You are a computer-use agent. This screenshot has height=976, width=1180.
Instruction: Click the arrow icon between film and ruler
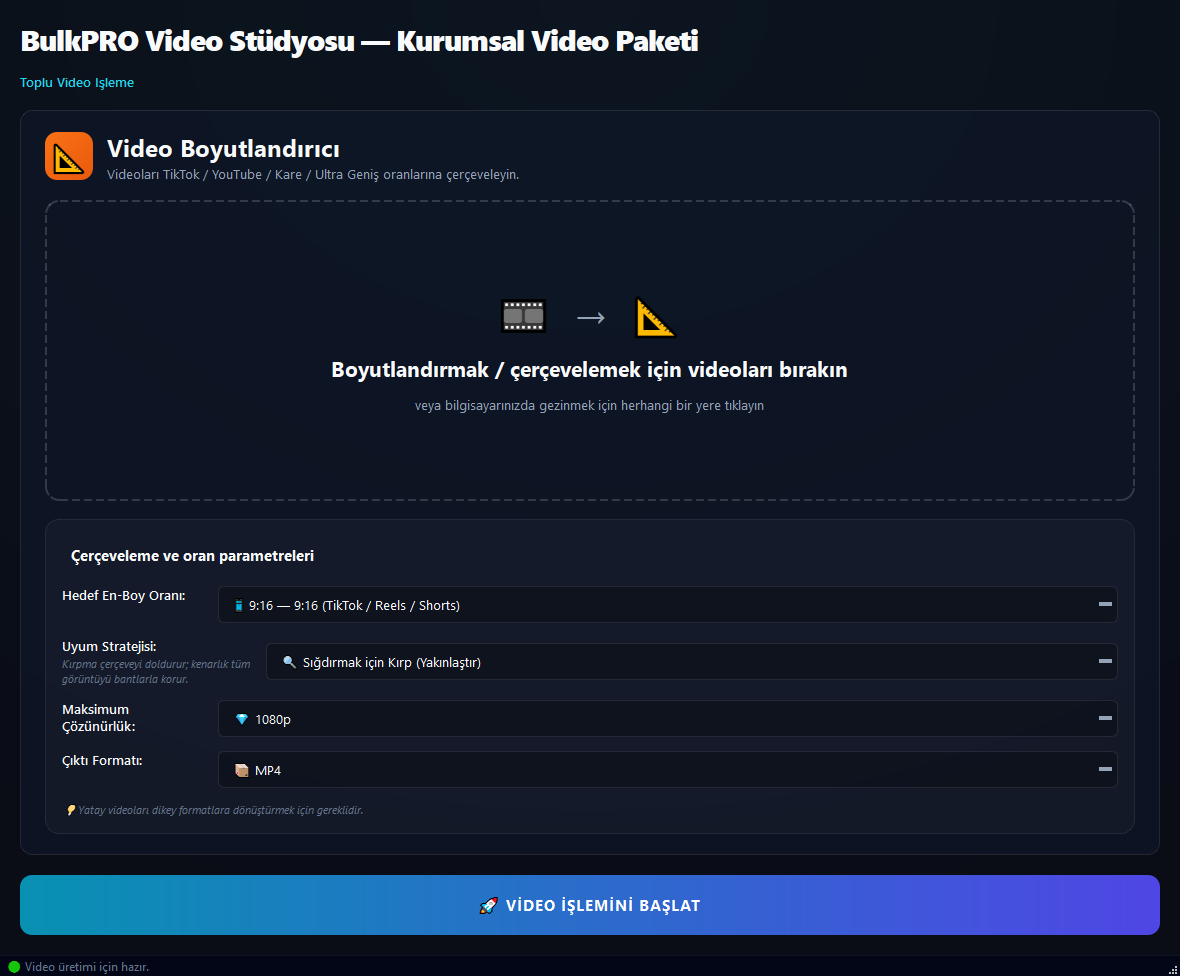coord(591,318)
